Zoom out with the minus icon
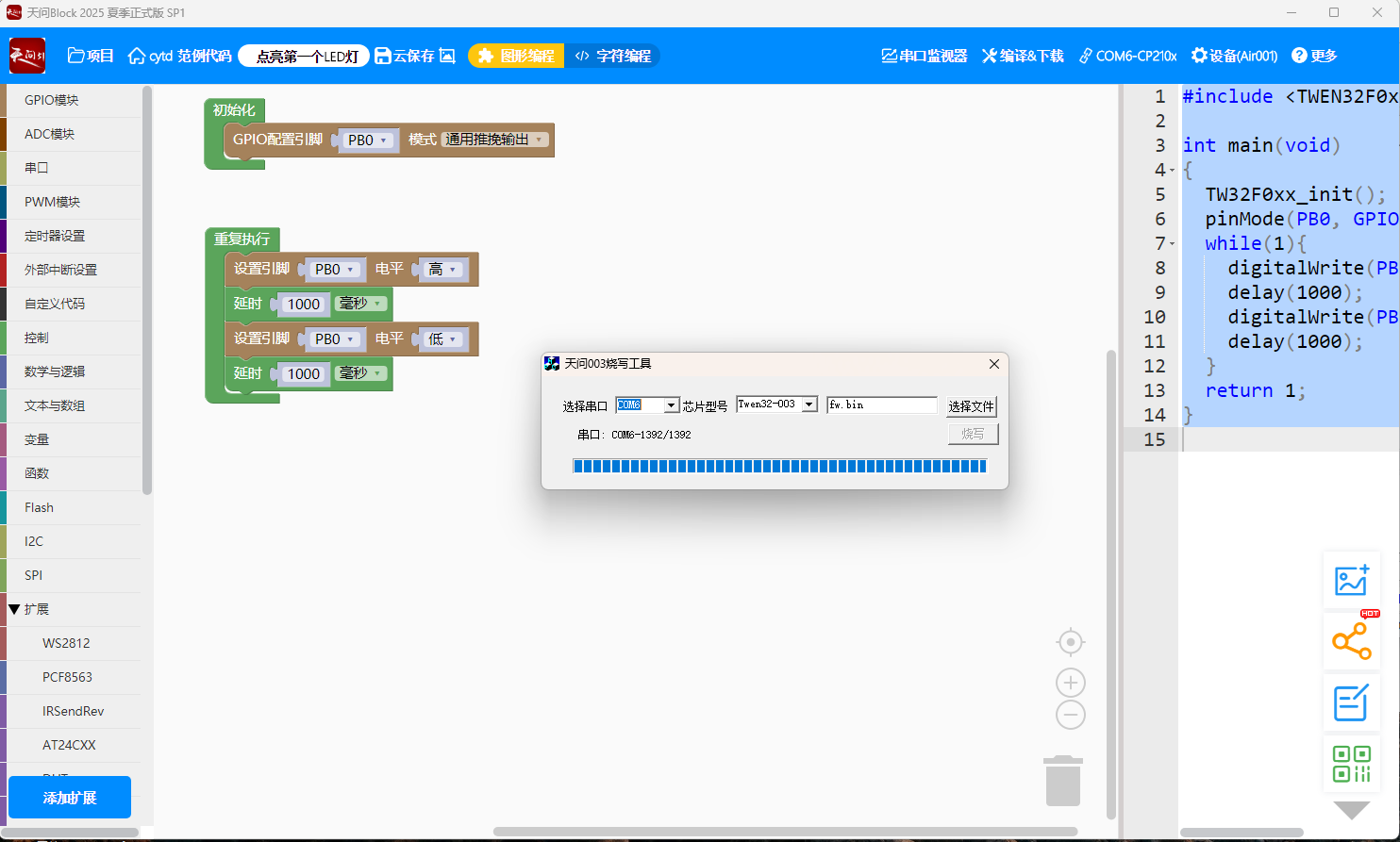 (1070, 715)
